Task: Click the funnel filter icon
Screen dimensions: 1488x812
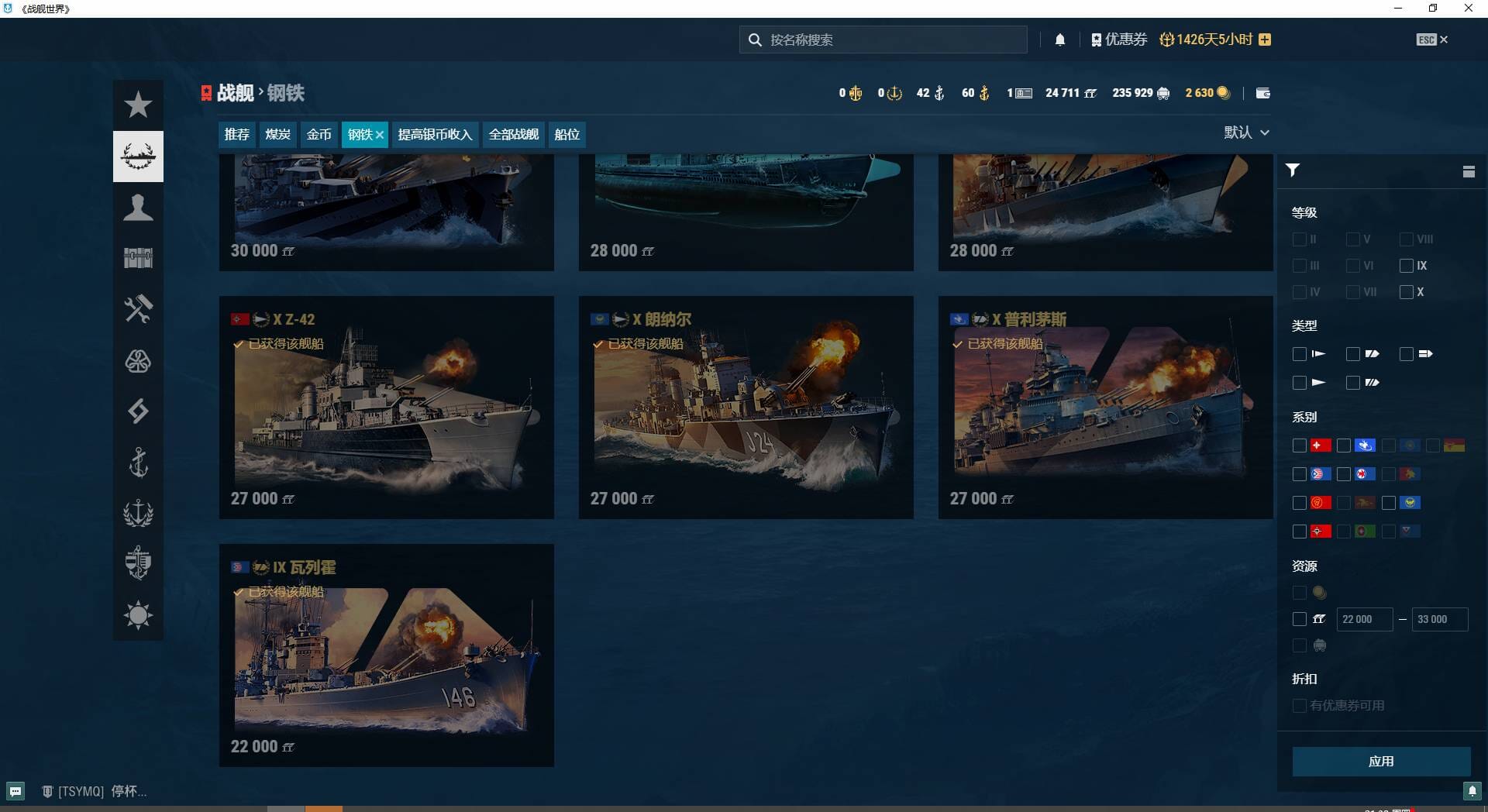Action: click(x=1292, y=170)
